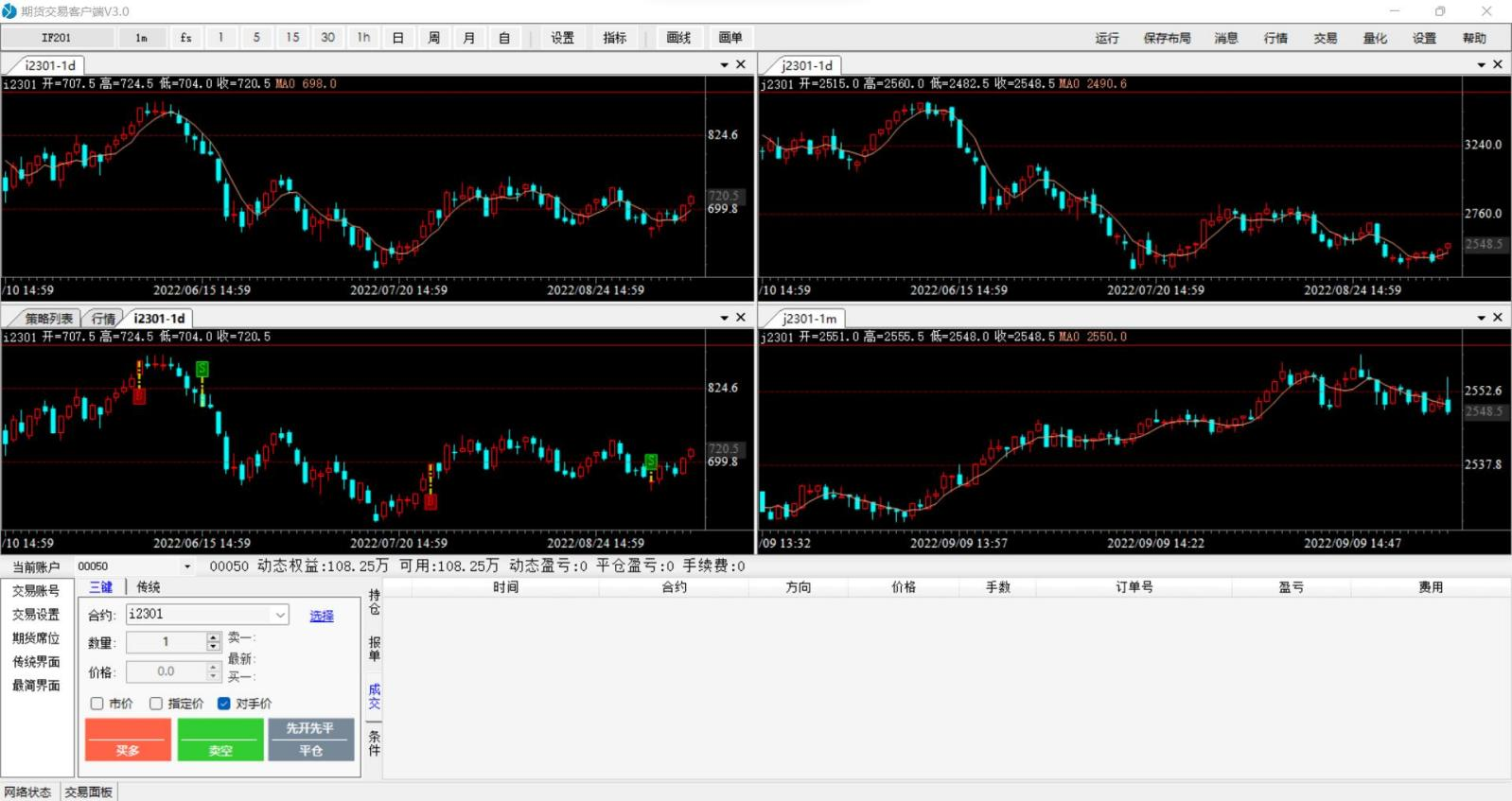Activate the 画线 draw-line tool
The image size is (1512, 801).
coord(678,38)
